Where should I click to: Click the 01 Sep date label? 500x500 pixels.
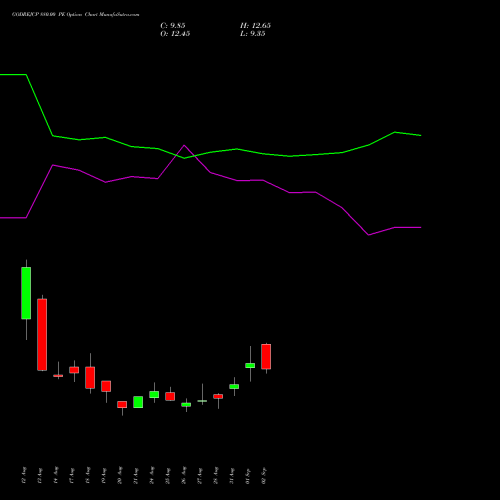click(248, 476)
